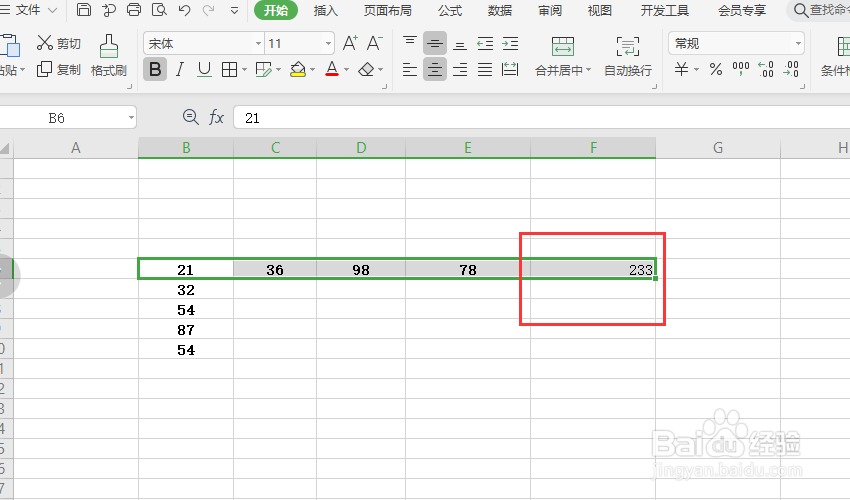Viewport: 850px width, 500px height.
Task: Switch to the 视图 (View) tab
Action: coord(600,10)
